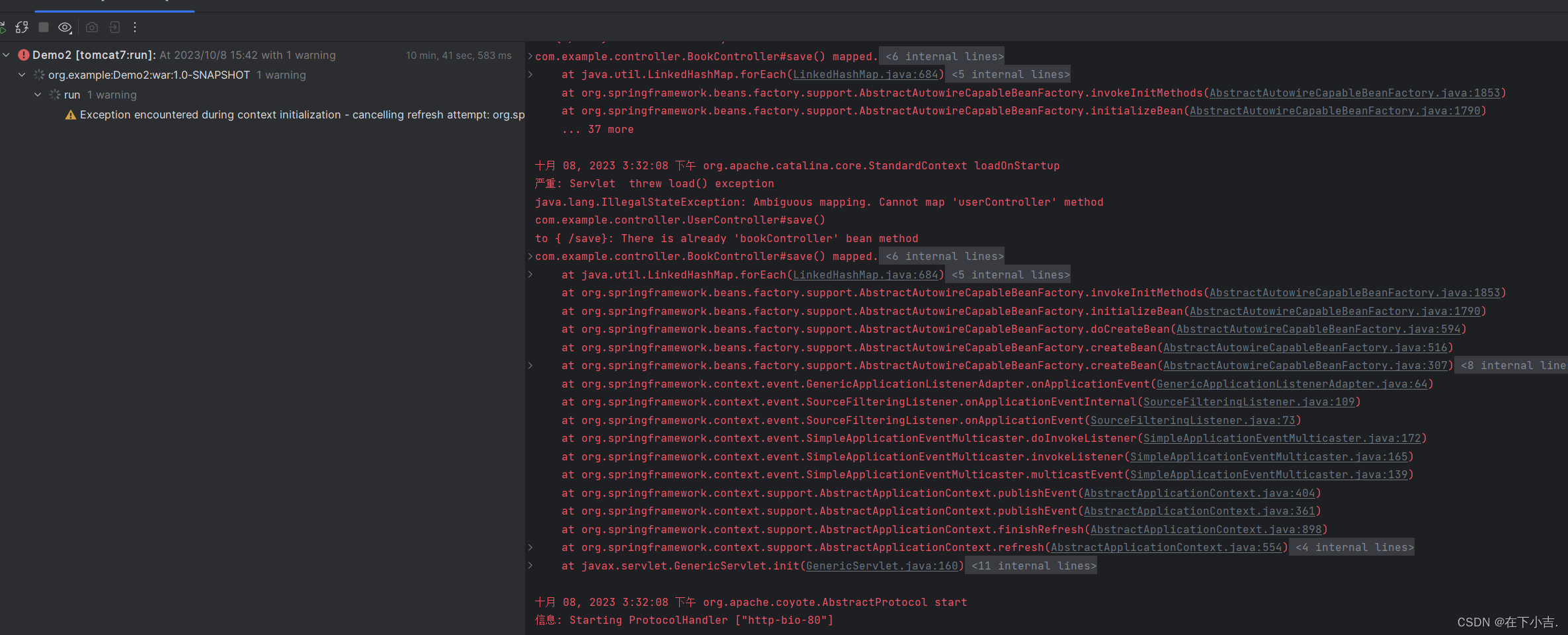Select org.example:Demo2:war:1.0-SNAPSHOT tree row
Screen dimensions: 1568x635
(263, 75)
